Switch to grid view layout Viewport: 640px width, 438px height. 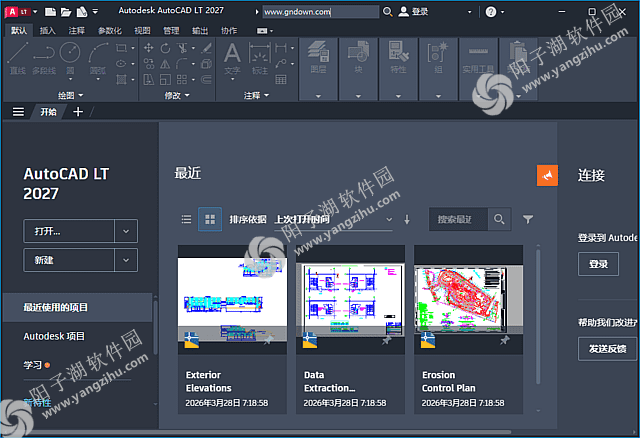(210, 219)
